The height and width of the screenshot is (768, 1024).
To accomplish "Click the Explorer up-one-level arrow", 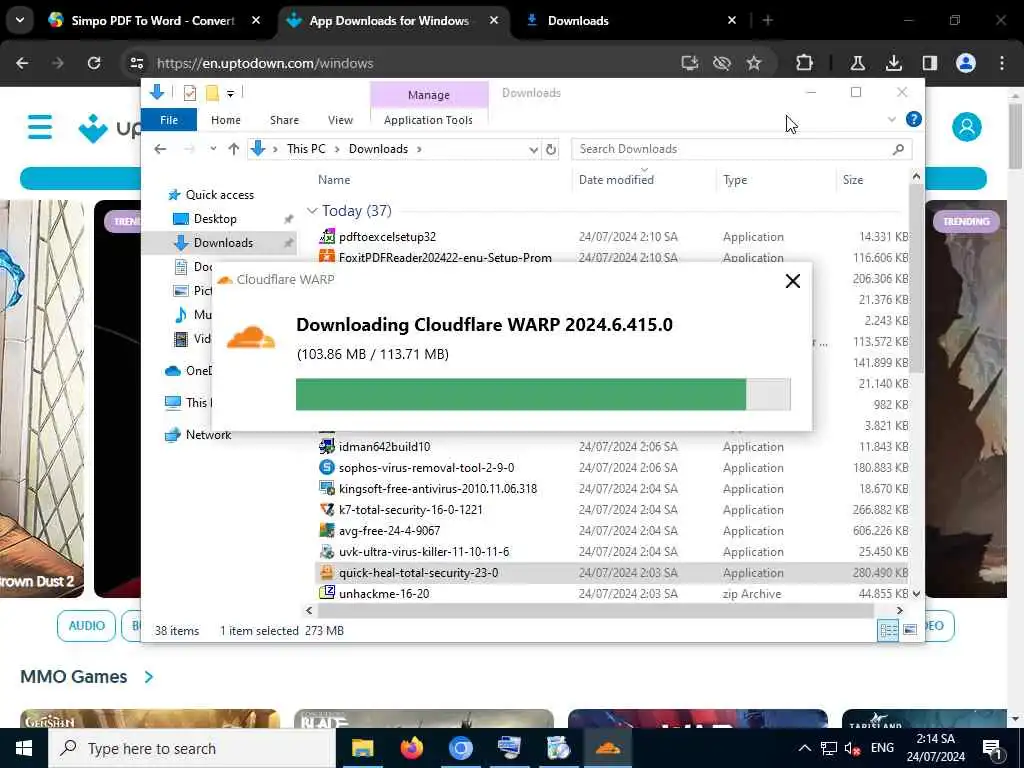I will click(x=234, y=149).
